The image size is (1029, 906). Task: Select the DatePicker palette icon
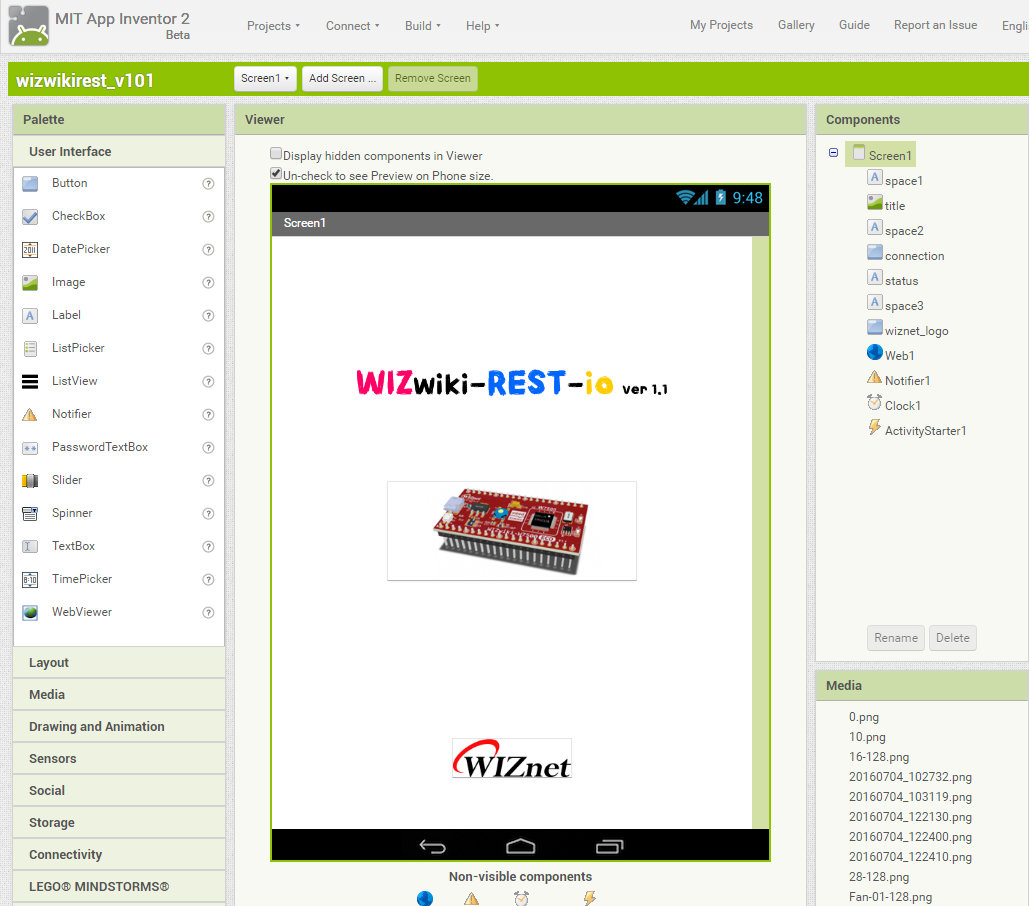pyautogui.click(x=30, y=249)
